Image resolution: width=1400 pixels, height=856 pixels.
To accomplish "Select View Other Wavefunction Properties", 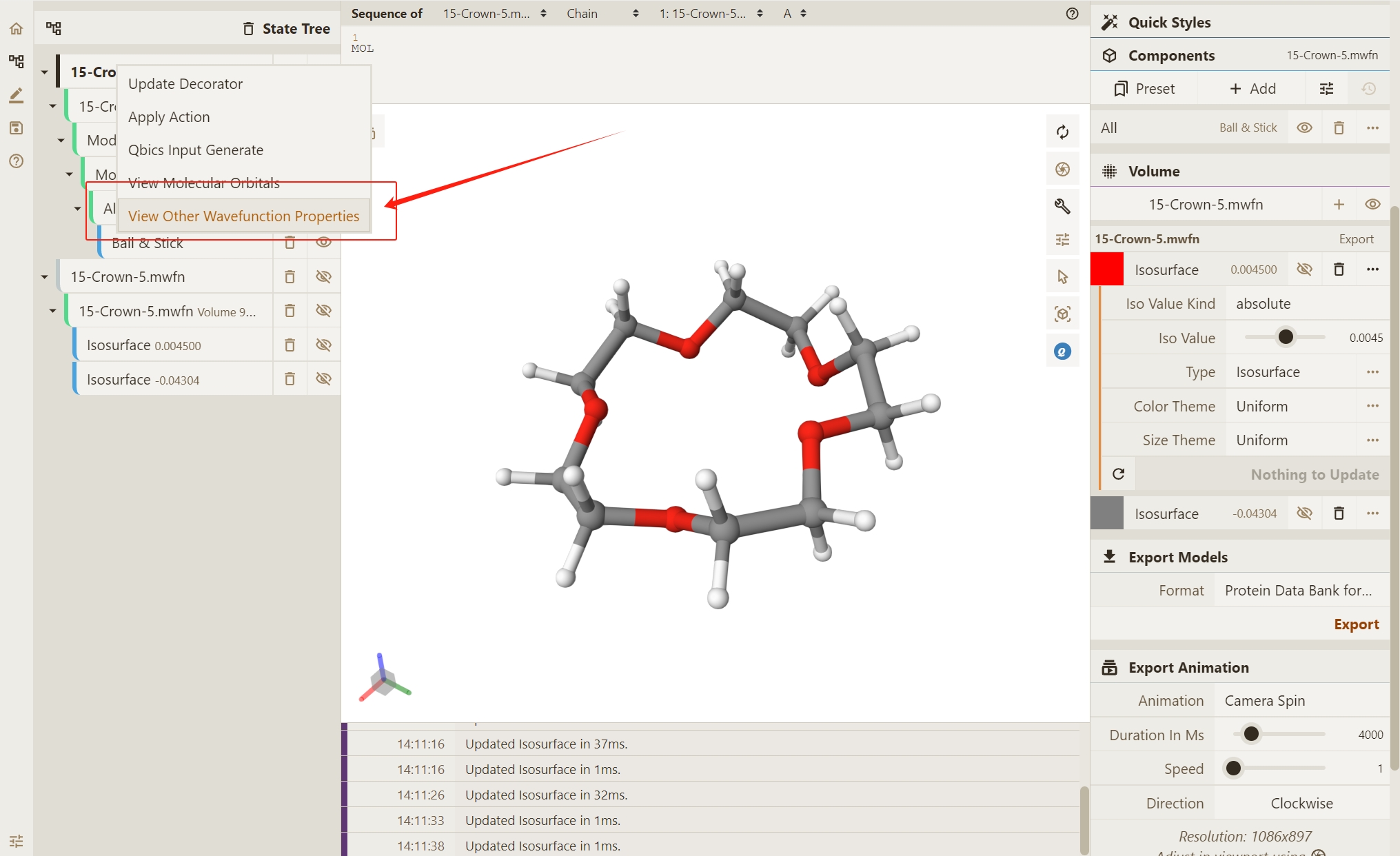I will point(243,216).
